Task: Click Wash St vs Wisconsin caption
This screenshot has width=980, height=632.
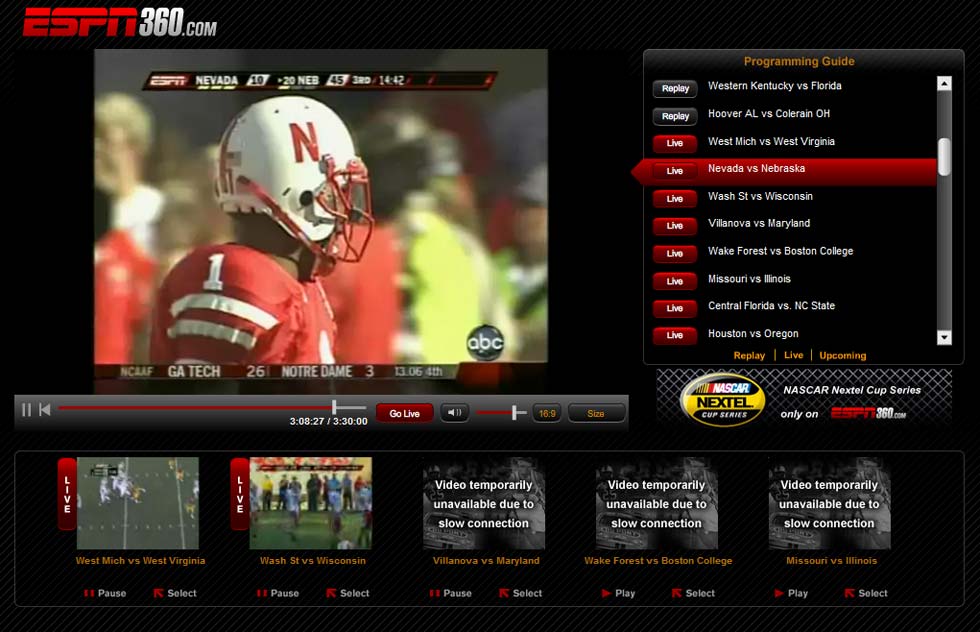Action: tap(312, 561)
